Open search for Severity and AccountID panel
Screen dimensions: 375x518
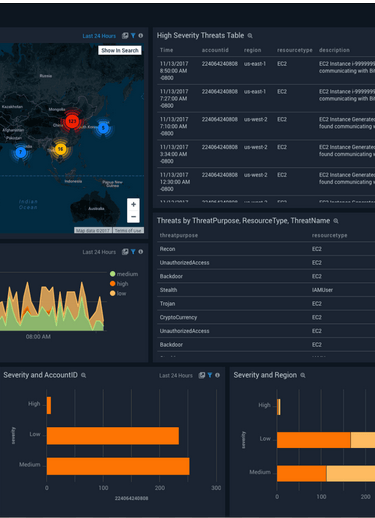tap(84, 375)
